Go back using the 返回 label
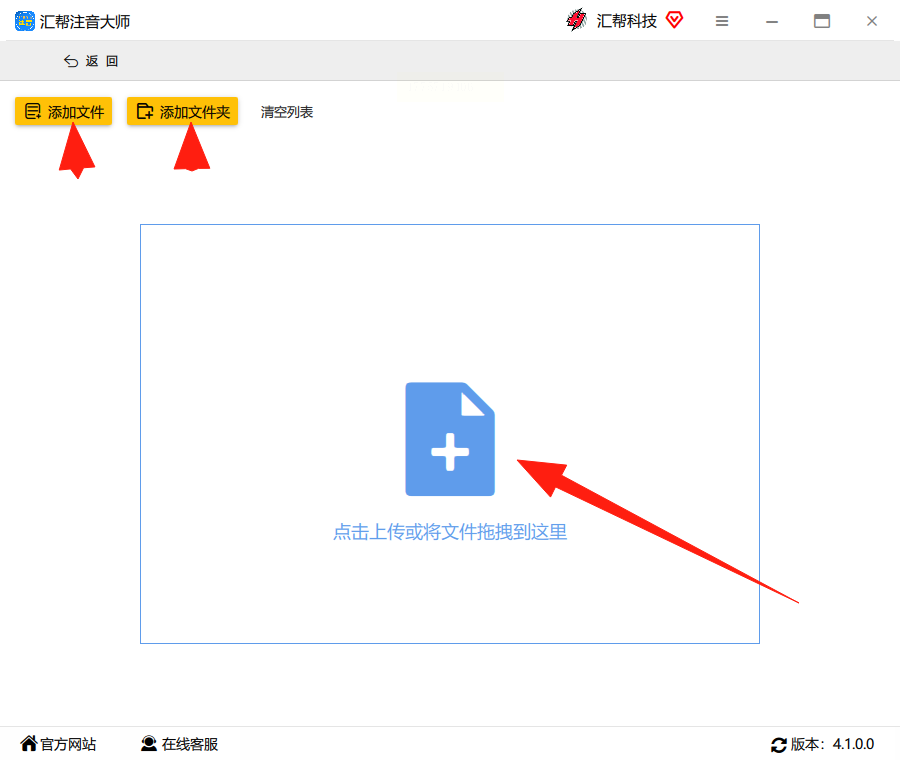 [102, 61]
